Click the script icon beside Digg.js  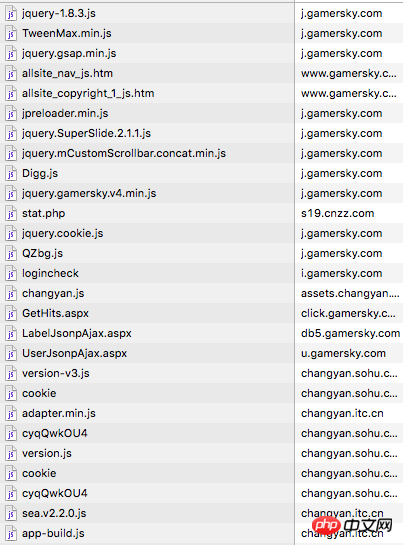tap(11, 174)
